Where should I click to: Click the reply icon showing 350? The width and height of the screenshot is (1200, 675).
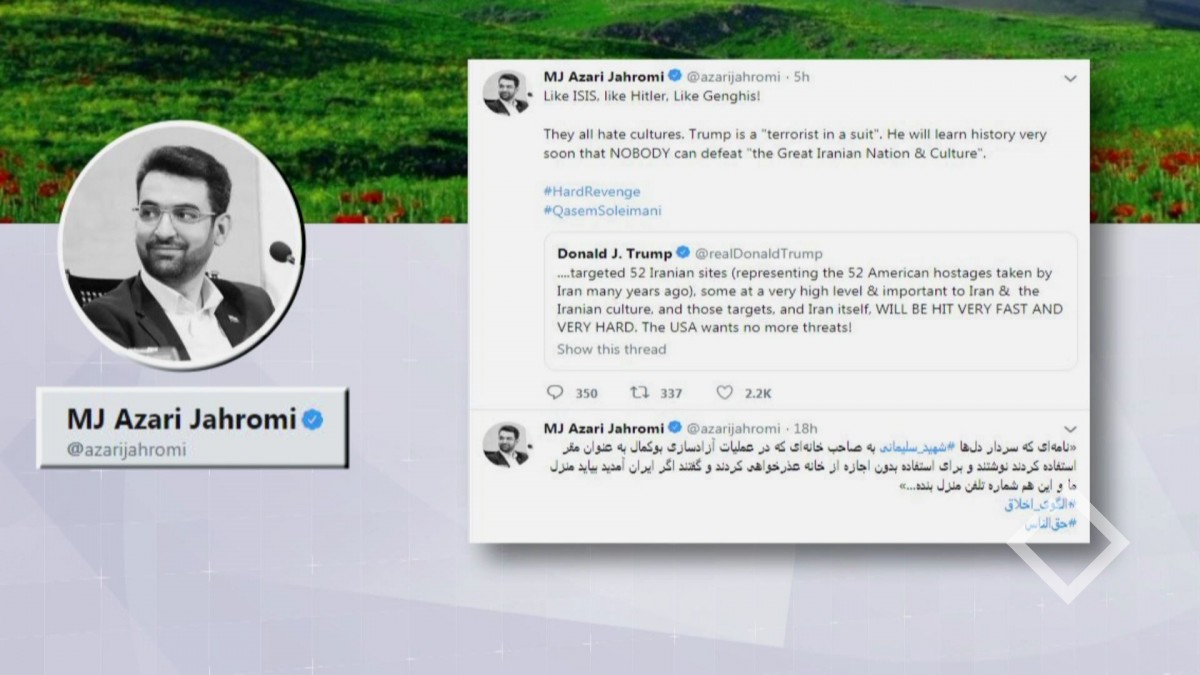click(555, 393)
